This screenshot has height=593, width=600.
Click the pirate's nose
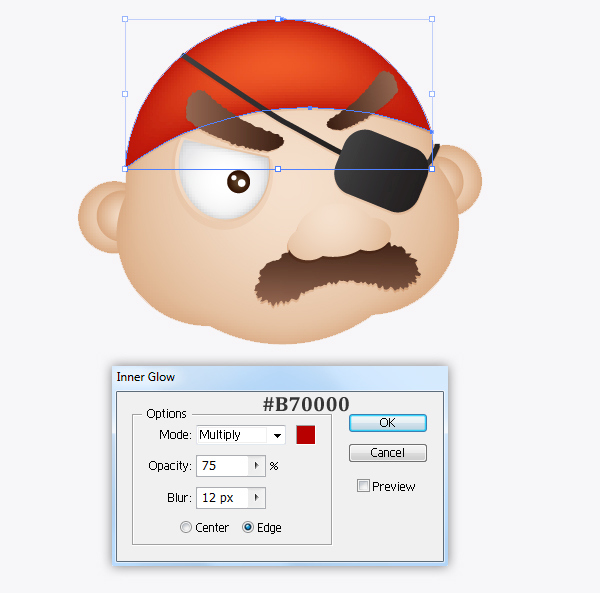339,231
